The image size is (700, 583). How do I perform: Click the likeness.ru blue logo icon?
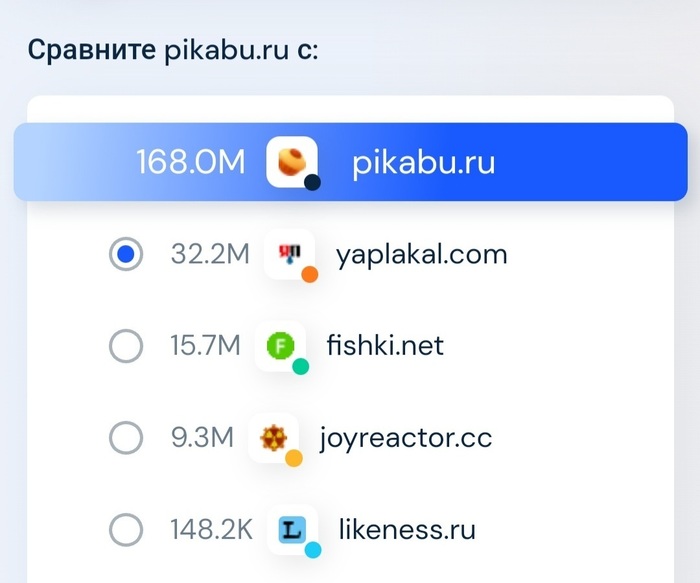[293, 529]
